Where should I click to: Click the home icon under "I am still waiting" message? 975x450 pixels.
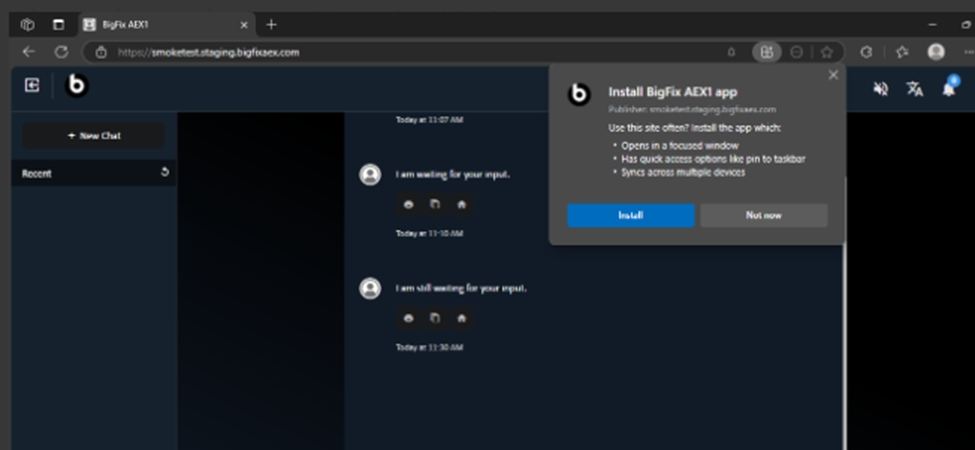click(461, 318)
